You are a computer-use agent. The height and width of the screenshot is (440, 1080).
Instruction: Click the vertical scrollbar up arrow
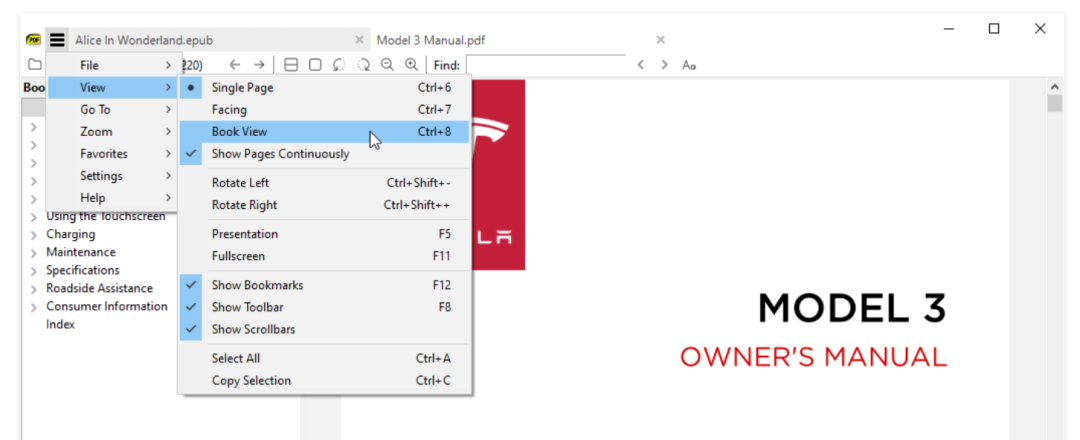1055,87
